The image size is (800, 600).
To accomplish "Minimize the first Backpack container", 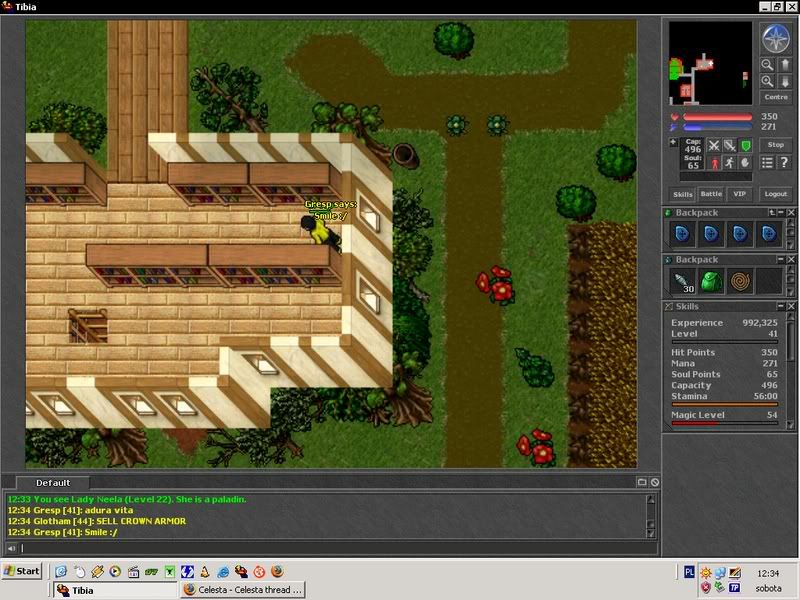I will [x=781, y=213].
